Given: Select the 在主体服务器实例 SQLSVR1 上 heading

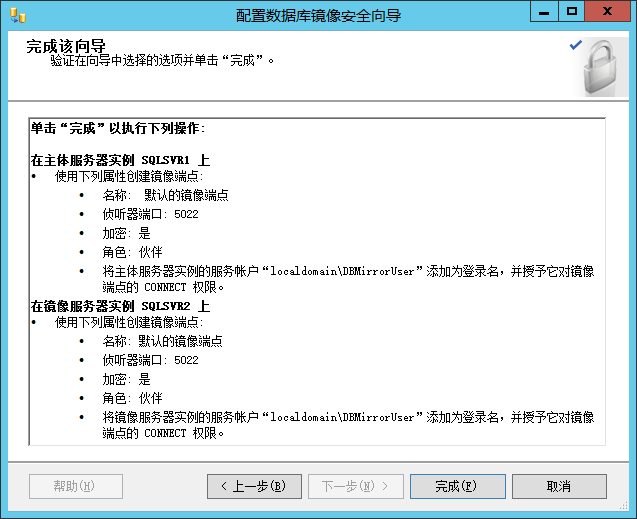Looking at the screenshot, I should pos(119,160).
